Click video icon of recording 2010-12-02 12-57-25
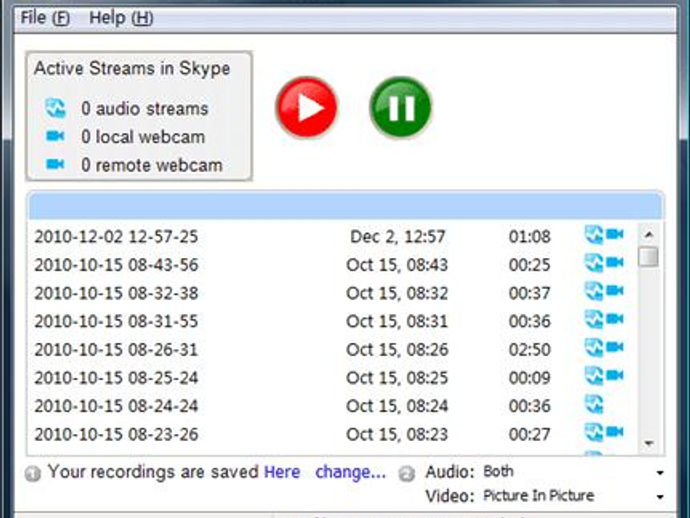690x518 pixels. point(615,234)
